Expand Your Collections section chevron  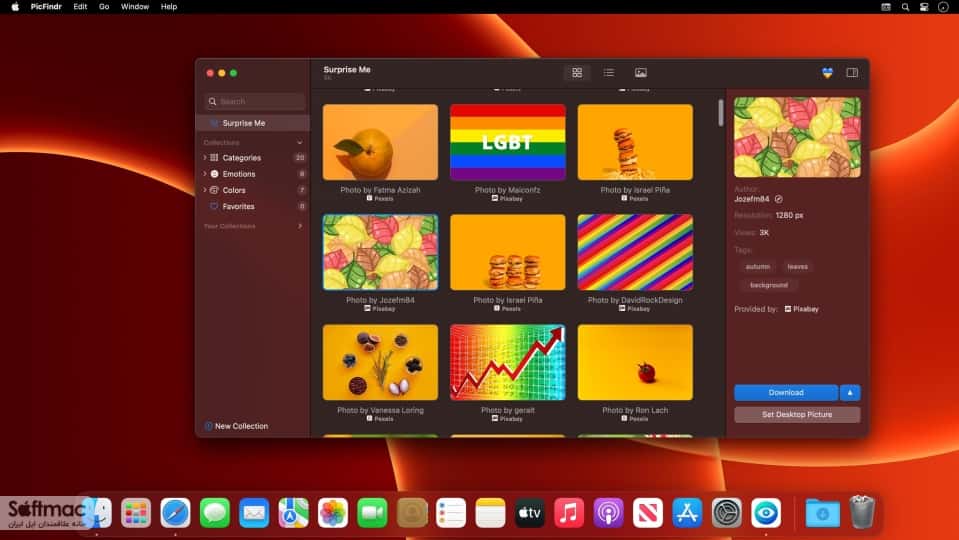[x=300, y=226]
